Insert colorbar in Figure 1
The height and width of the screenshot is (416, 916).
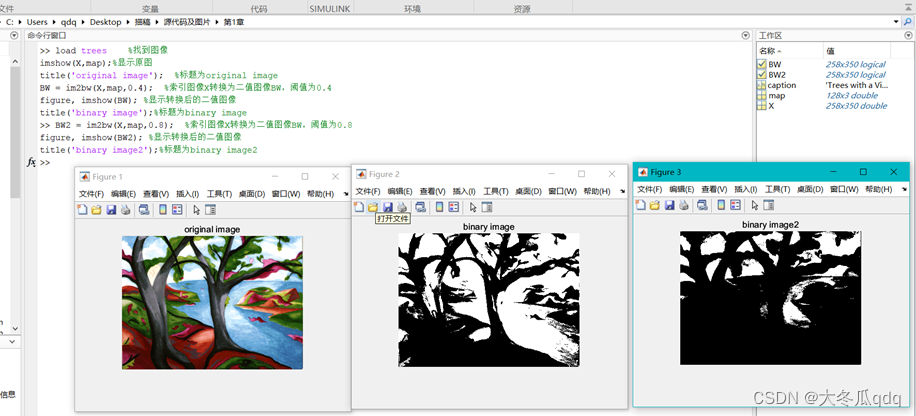(164, 210)
